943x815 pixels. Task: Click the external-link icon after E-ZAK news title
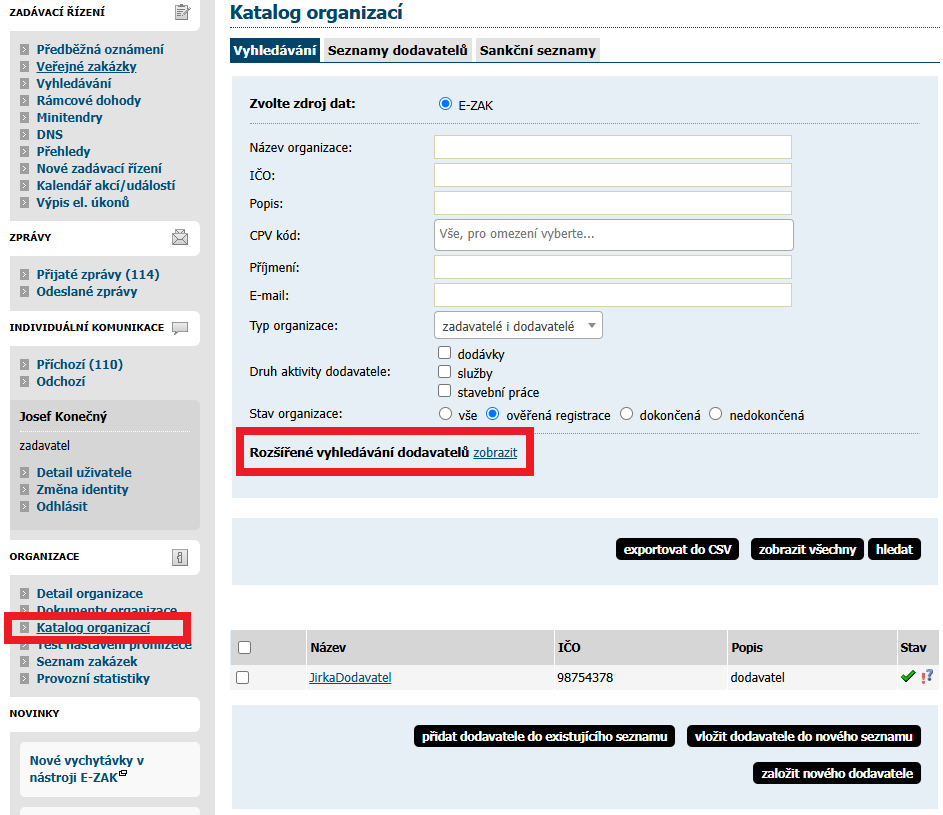123,773
